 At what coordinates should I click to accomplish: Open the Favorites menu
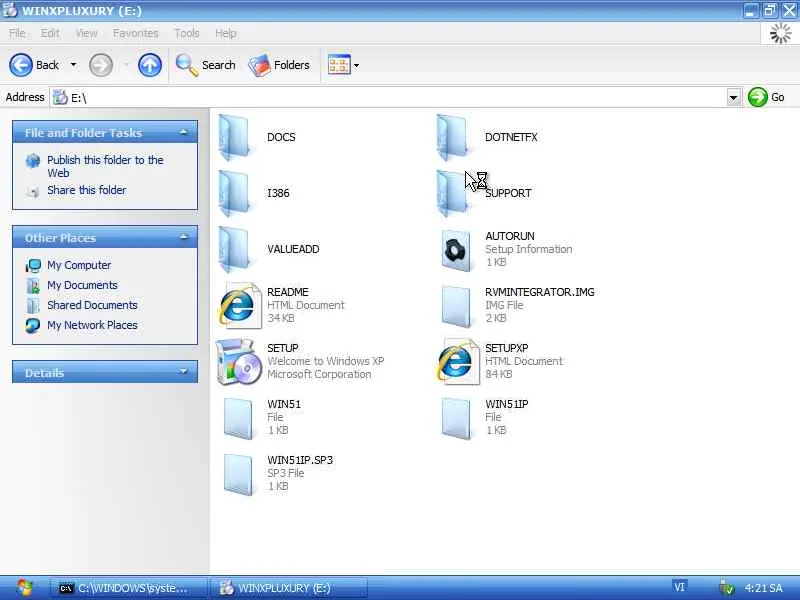pos(135,34)
